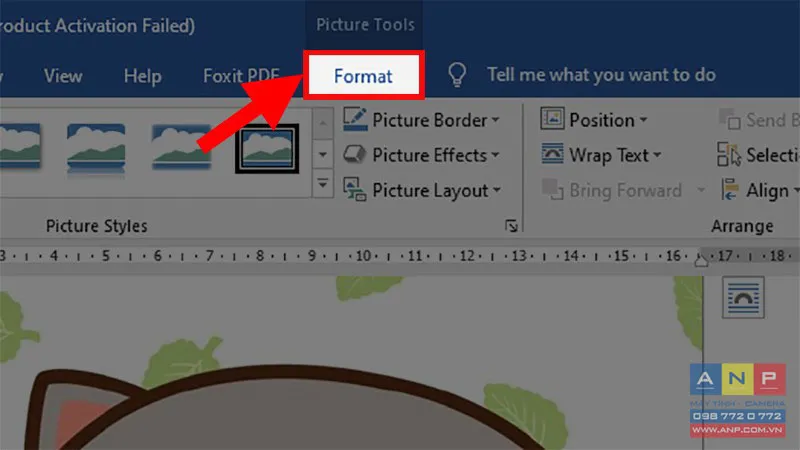This screenshot has height=450, width=800.
Task: Open the Help ribbon tab
Action: pos(142,75)
